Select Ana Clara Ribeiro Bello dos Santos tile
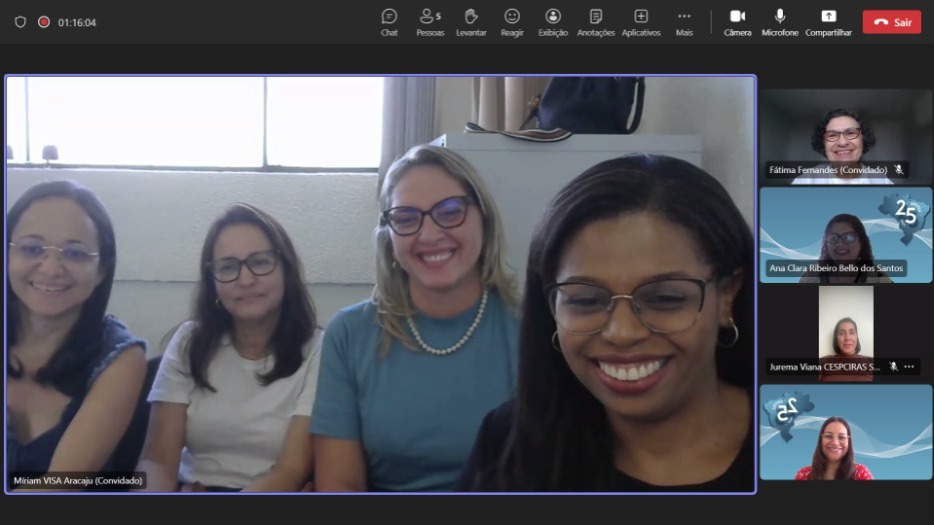The height and width of the screenshot is (525, 934). click(x=846, y=235)
